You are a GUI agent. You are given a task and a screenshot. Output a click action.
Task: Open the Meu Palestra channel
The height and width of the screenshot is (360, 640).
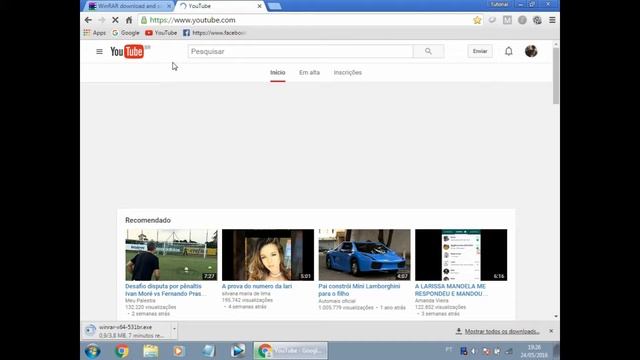(x=140, y=300)
